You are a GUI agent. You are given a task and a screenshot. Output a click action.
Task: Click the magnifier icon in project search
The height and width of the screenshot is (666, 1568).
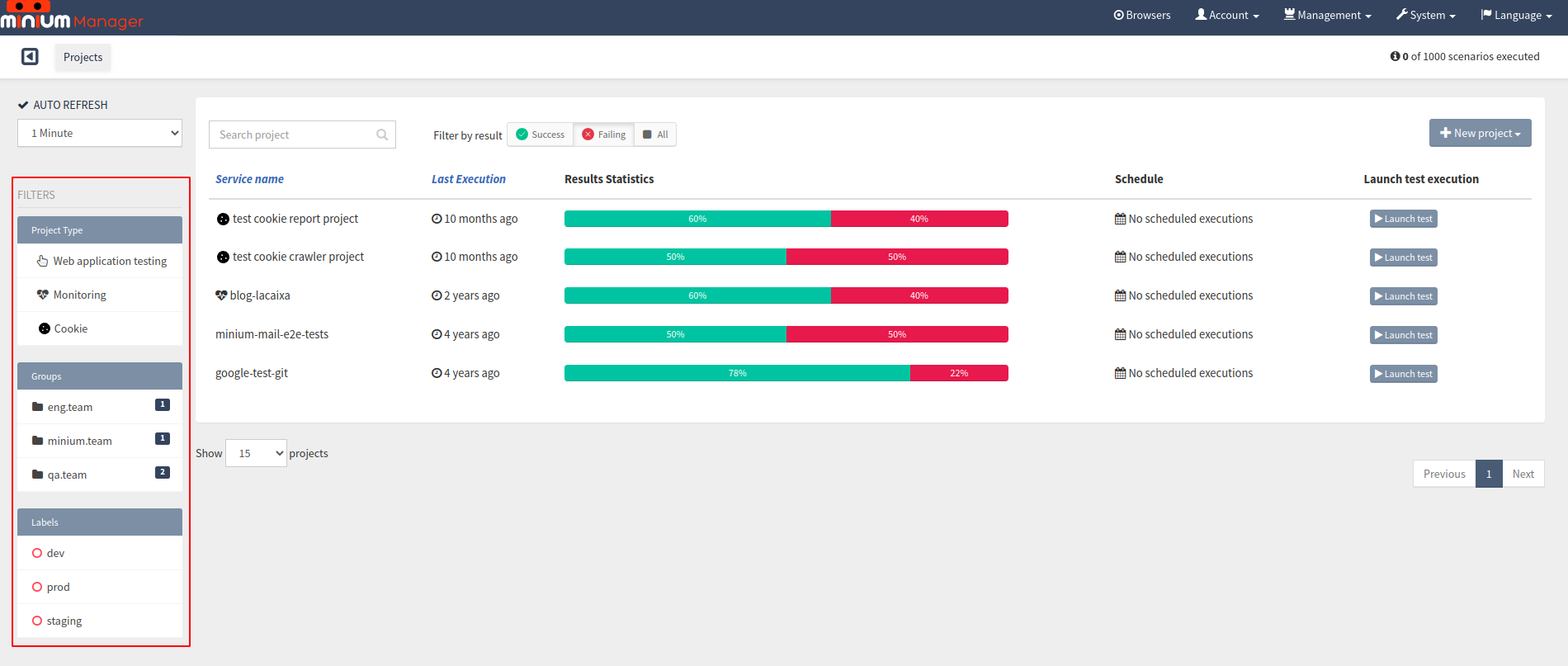[x=382, y=135]
